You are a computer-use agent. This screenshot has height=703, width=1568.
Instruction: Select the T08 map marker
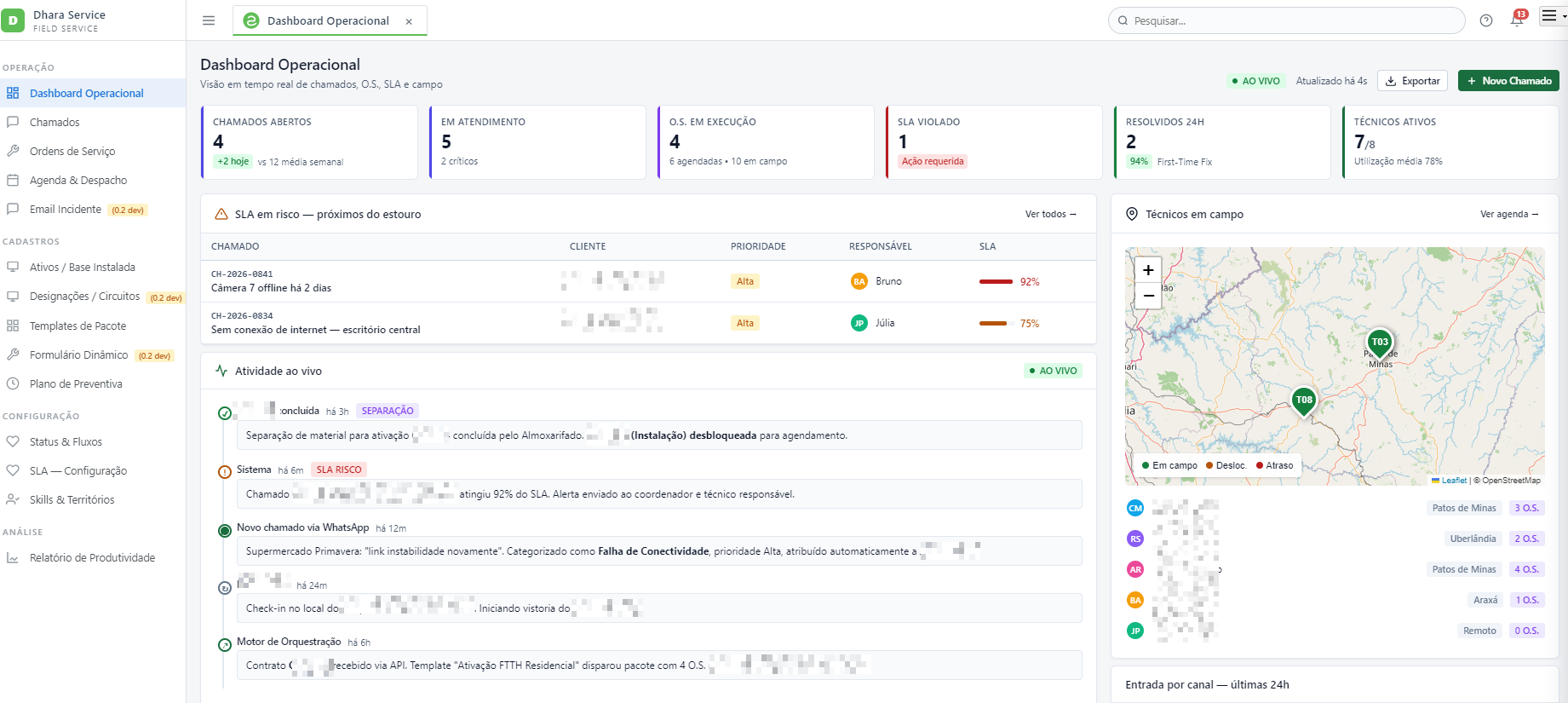[x=1304, y=400]
